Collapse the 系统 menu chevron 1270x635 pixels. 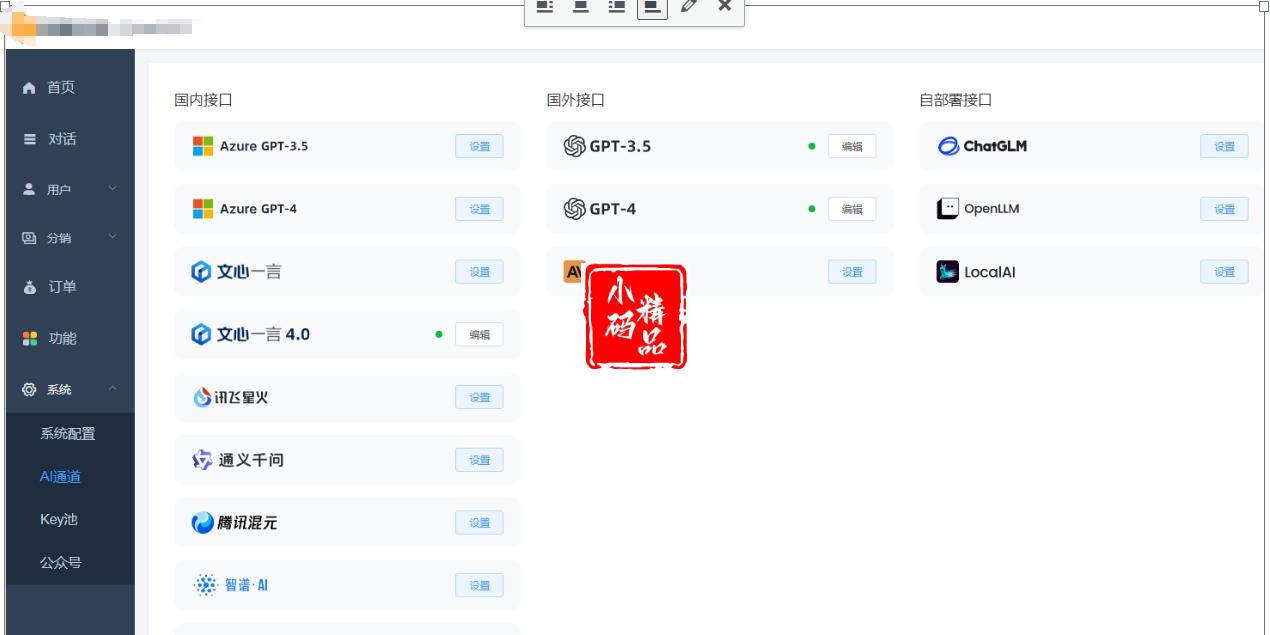(113, 388)
